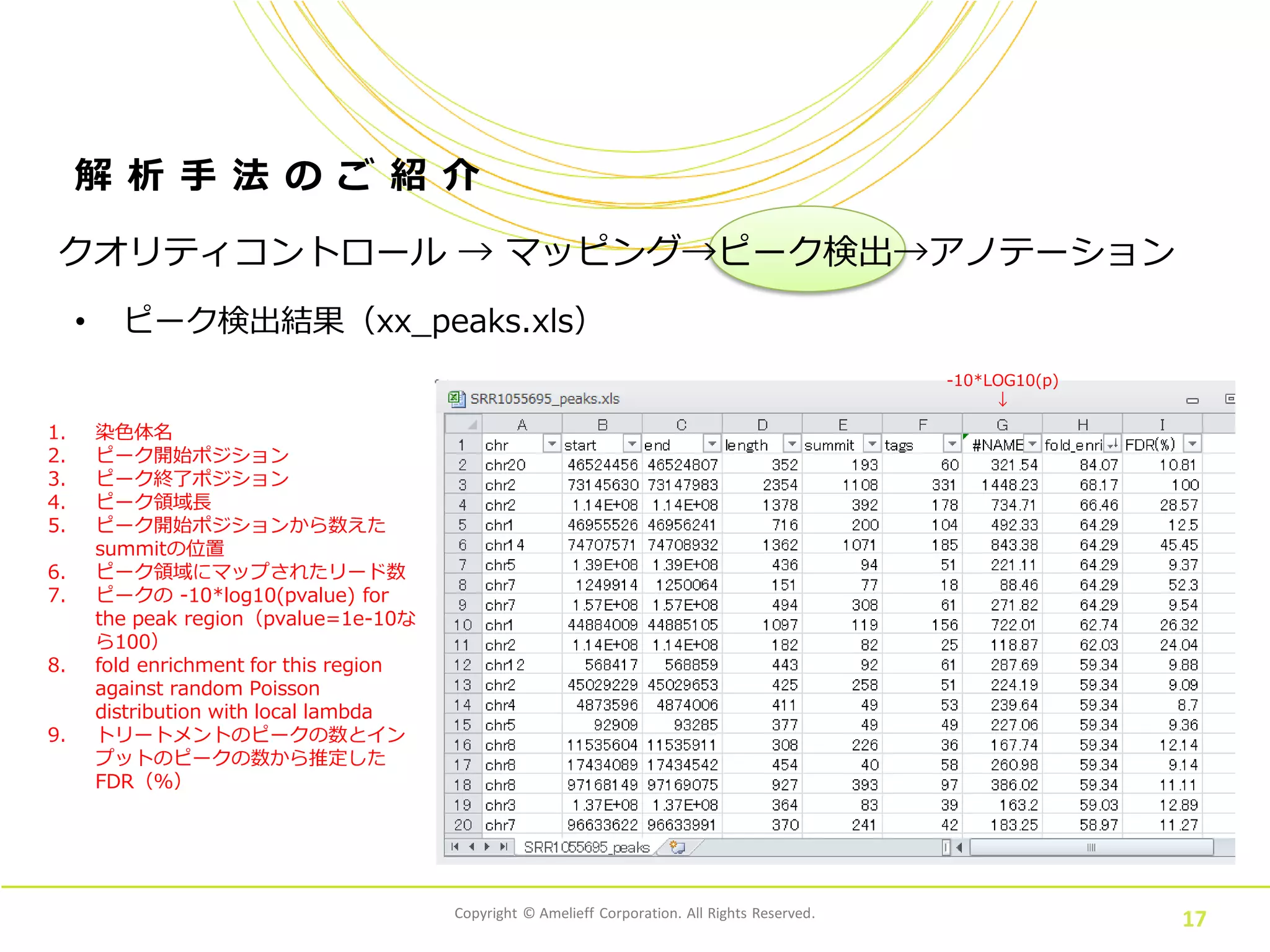Viewport: 1270px width, 952px height.
Task: Click cell with value 386.02
Action: (1002, 785)
